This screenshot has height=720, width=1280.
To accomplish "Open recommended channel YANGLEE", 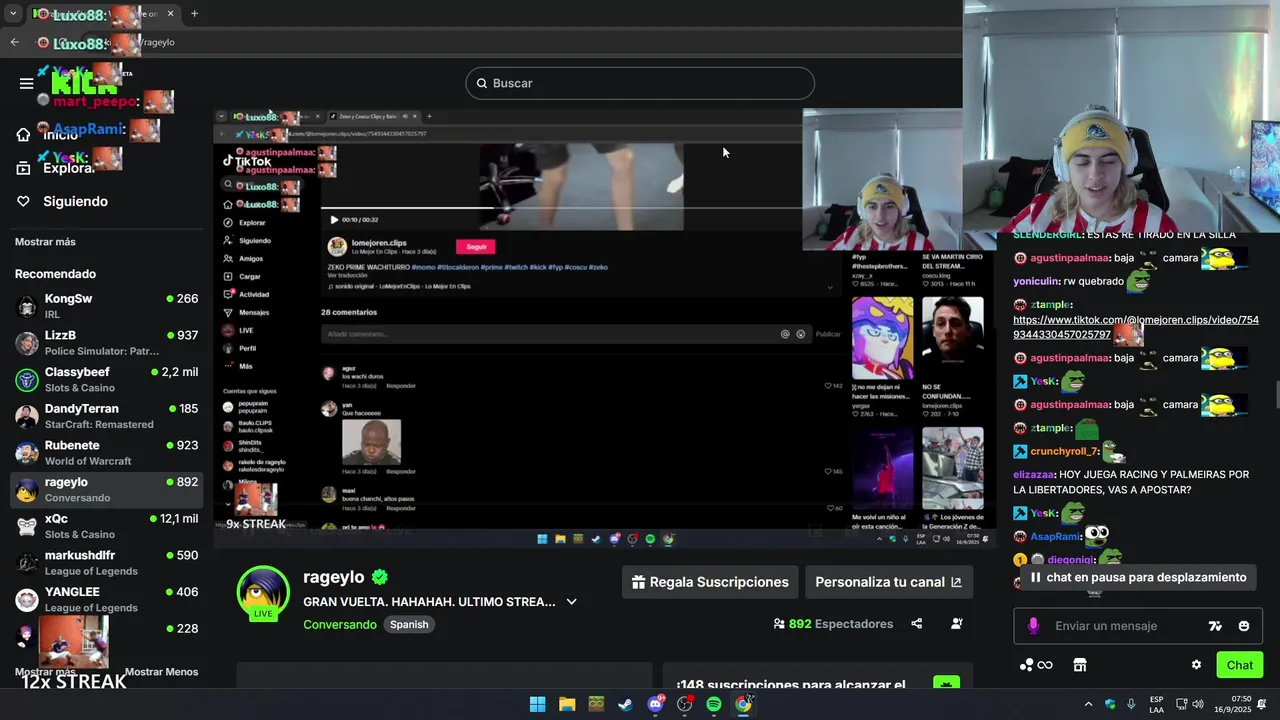I will pos(106,600).
